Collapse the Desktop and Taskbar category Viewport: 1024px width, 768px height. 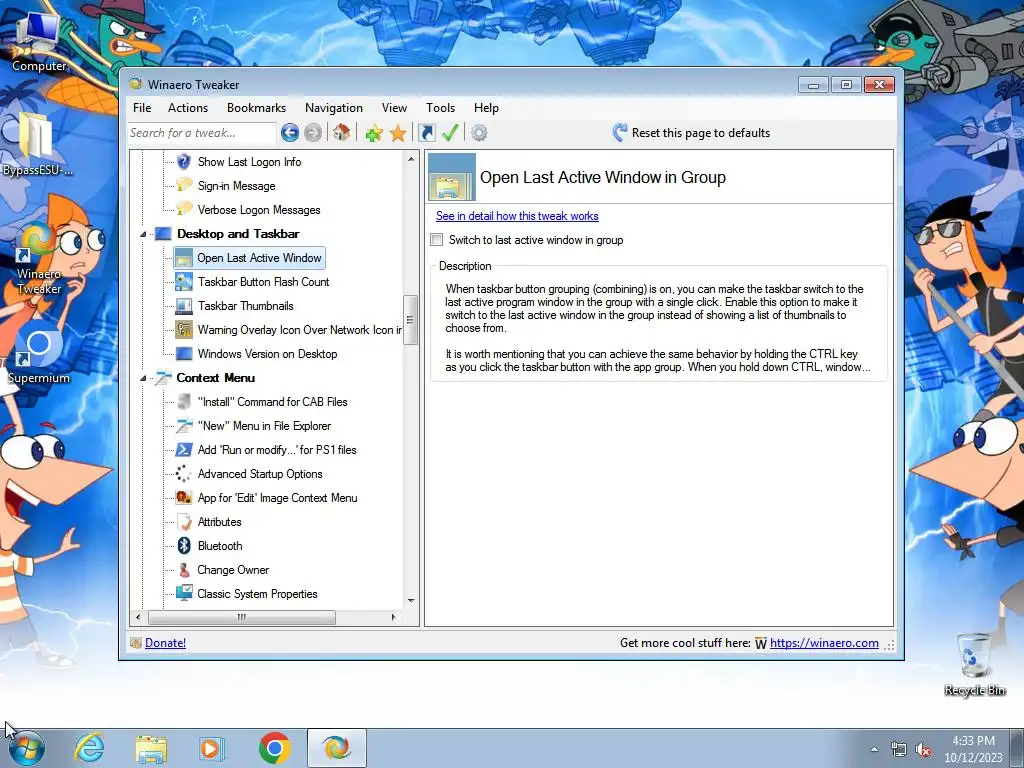click(x=143, y=234)
